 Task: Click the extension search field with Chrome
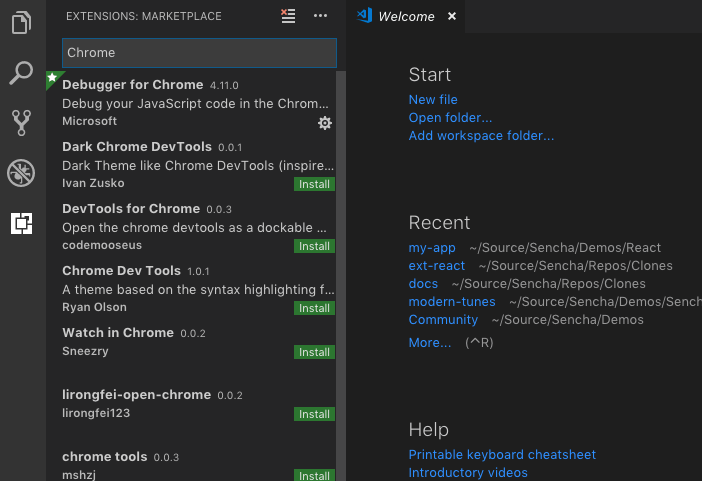199,53
